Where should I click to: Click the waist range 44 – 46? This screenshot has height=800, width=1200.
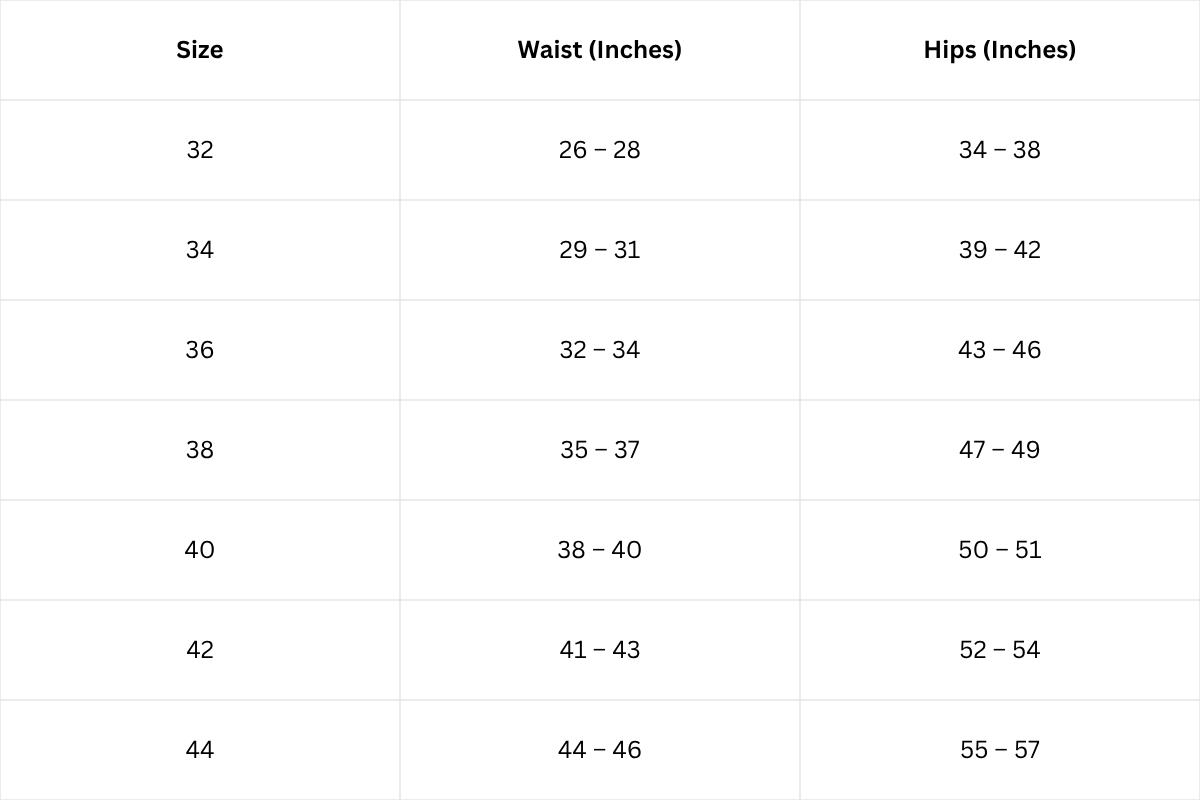click(x=599, y=750)
